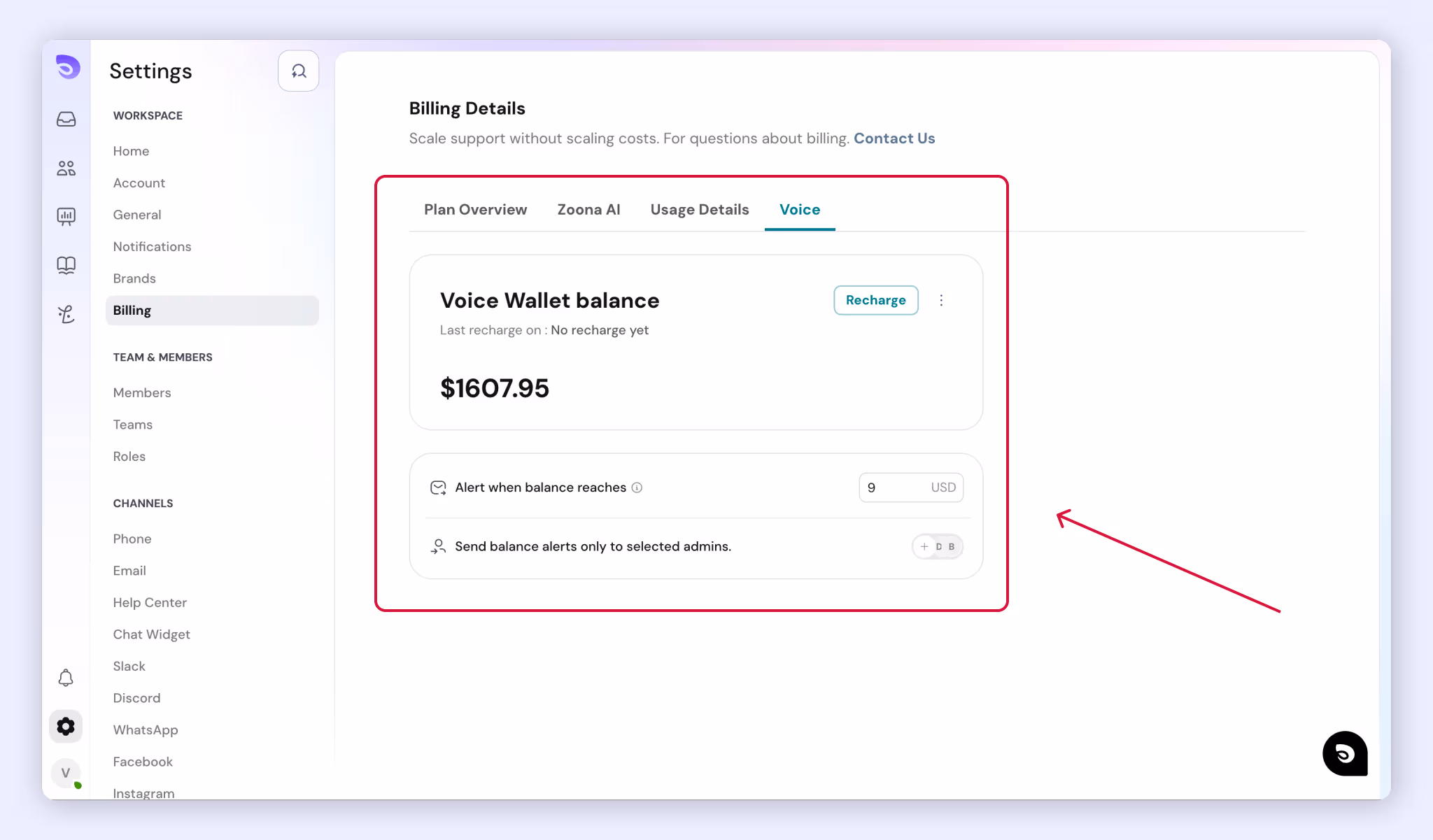Open the Discord channel settings
Viewport: 1433px width, 840px height.
point(136,698)
